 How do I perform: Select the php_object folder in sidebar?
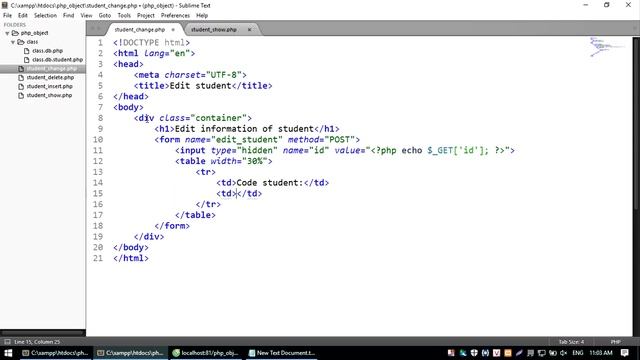34,33
